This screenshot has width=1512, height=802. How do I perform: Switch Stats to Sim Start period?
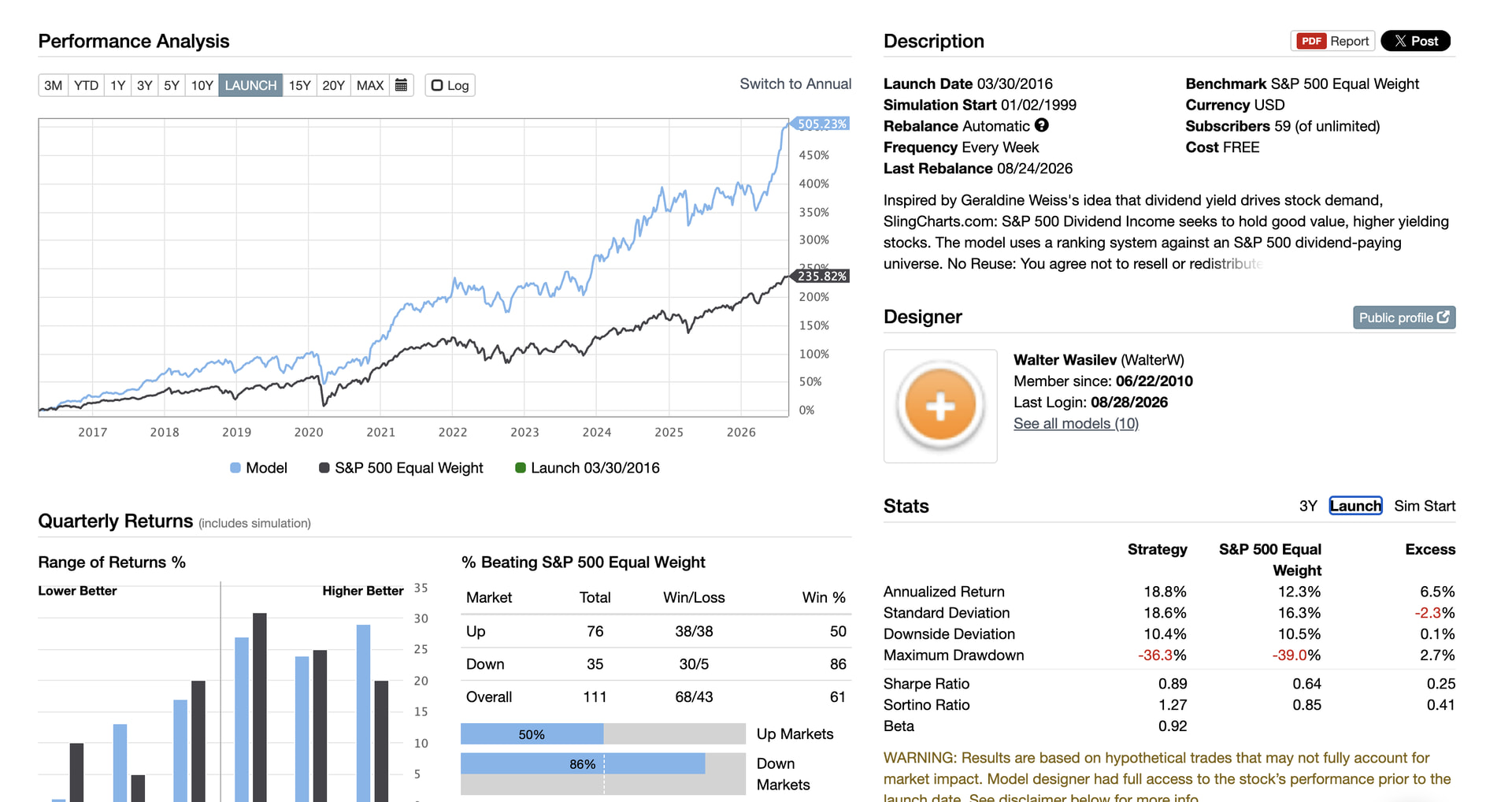click(1425, 506)
